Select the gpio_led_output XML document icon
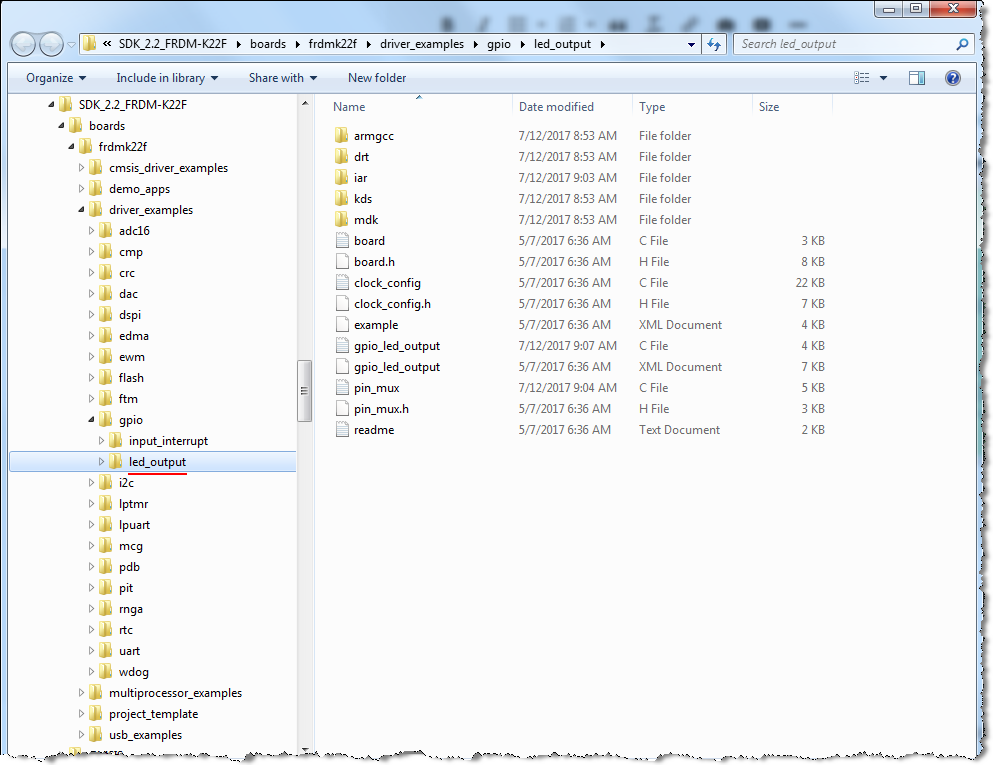Screen dimensions: 993x765 point(342,367)
